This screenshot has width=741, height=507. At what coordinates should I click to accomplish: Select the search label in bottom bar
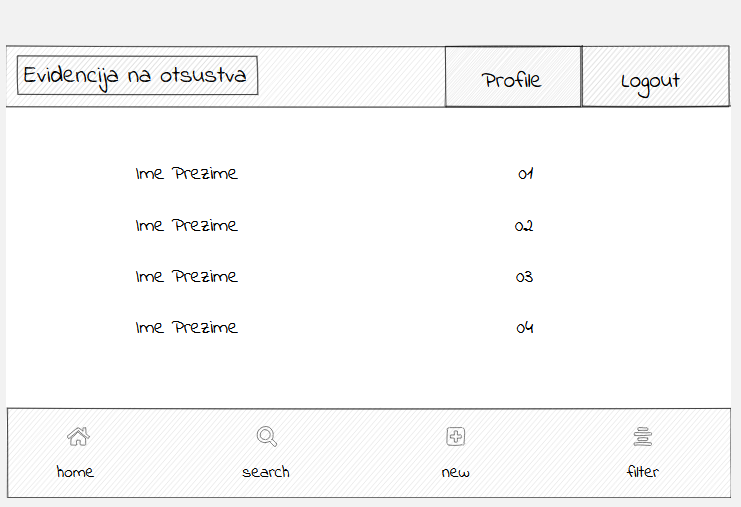[x=266, y=472]
